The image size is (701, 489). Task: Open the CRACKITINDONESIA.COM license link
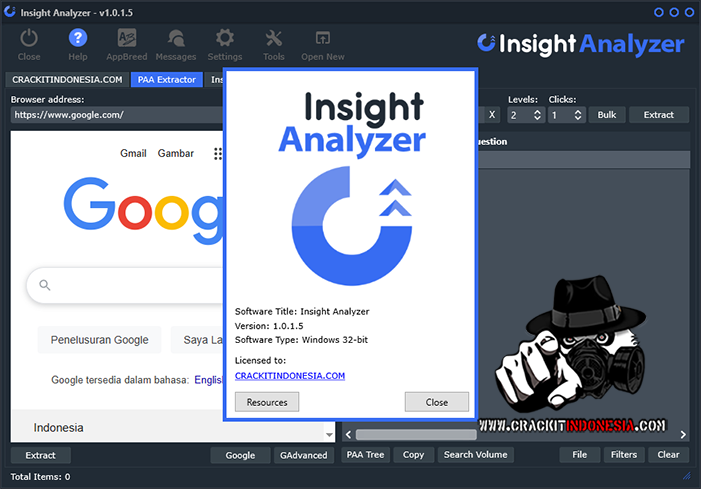(289, 376)
